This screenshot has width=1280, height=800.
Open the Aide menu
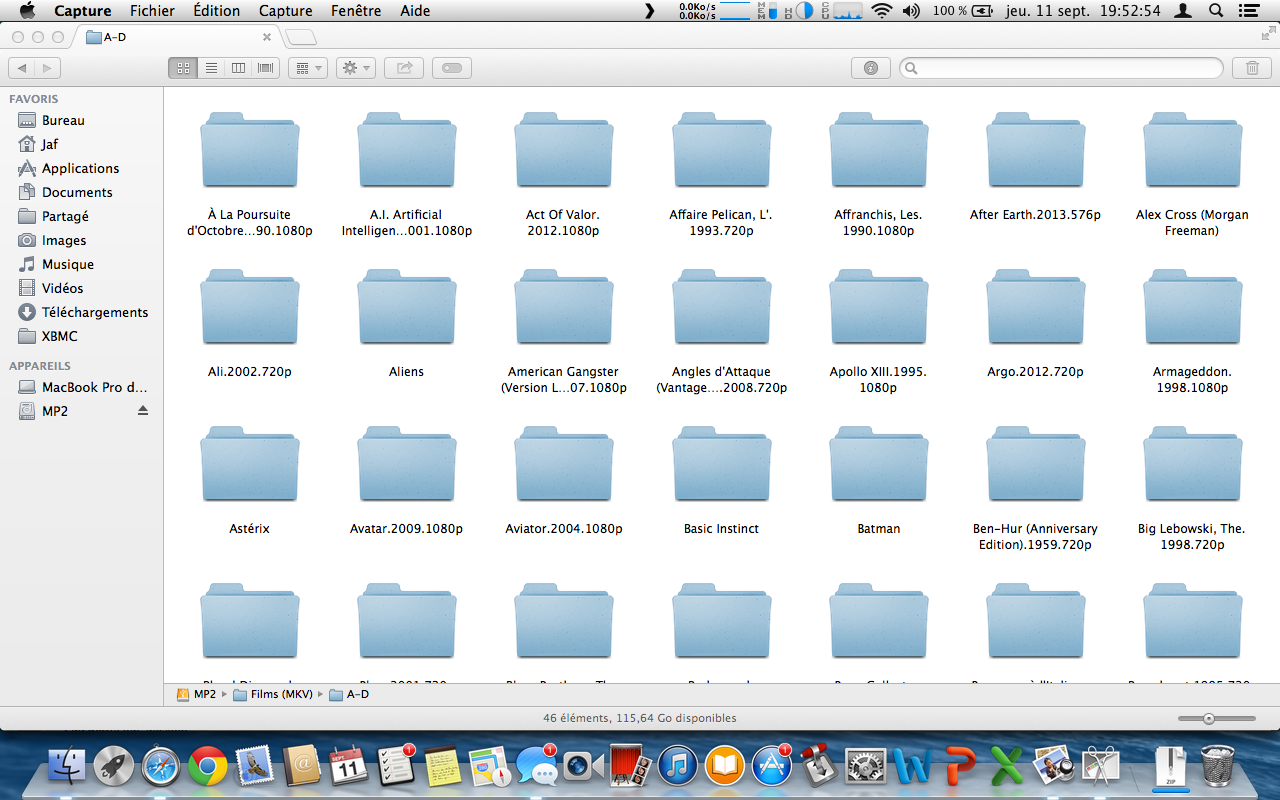pos(415,11)
